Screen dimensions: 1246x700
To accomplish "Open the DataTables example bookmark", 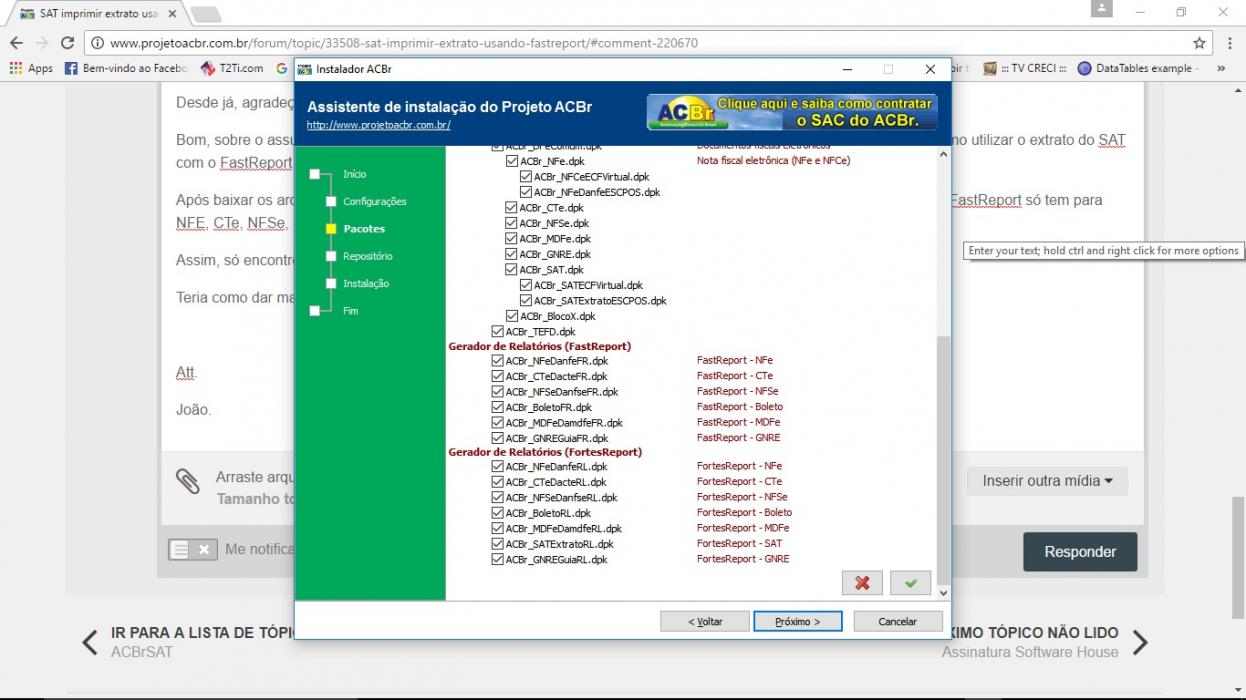I will pos(1138,68).
